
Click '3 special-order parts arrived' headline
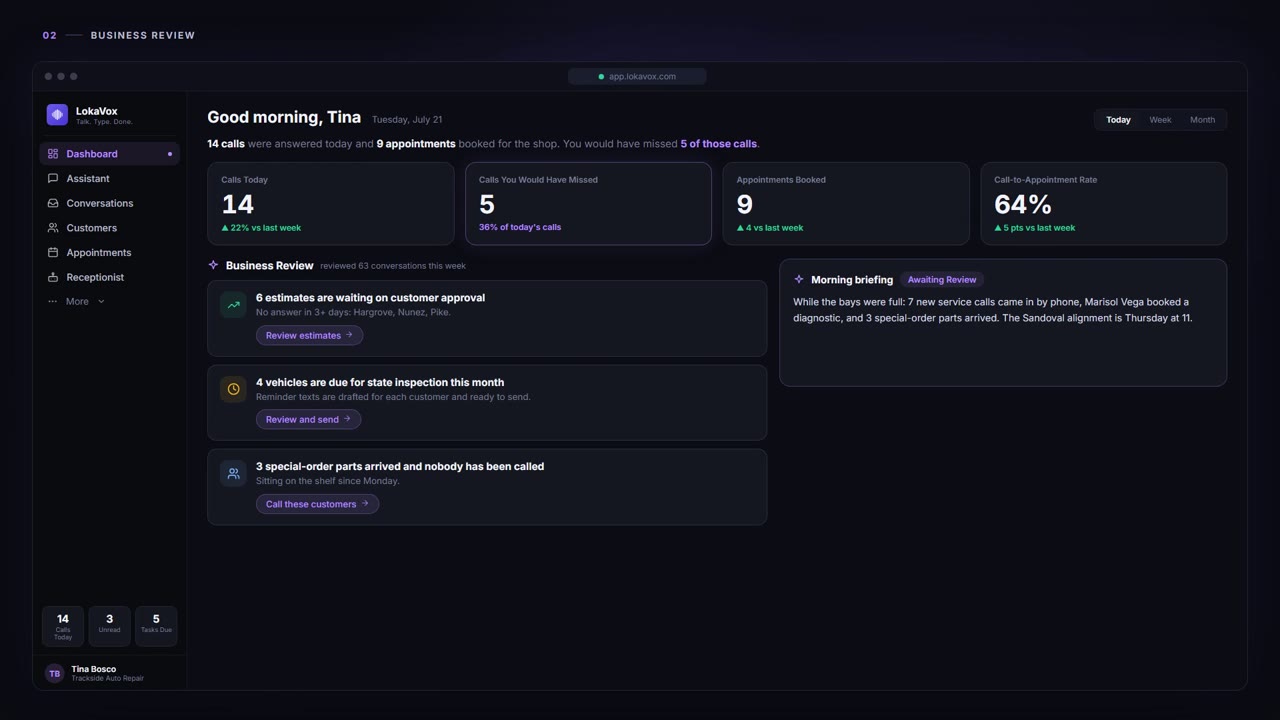400,466
